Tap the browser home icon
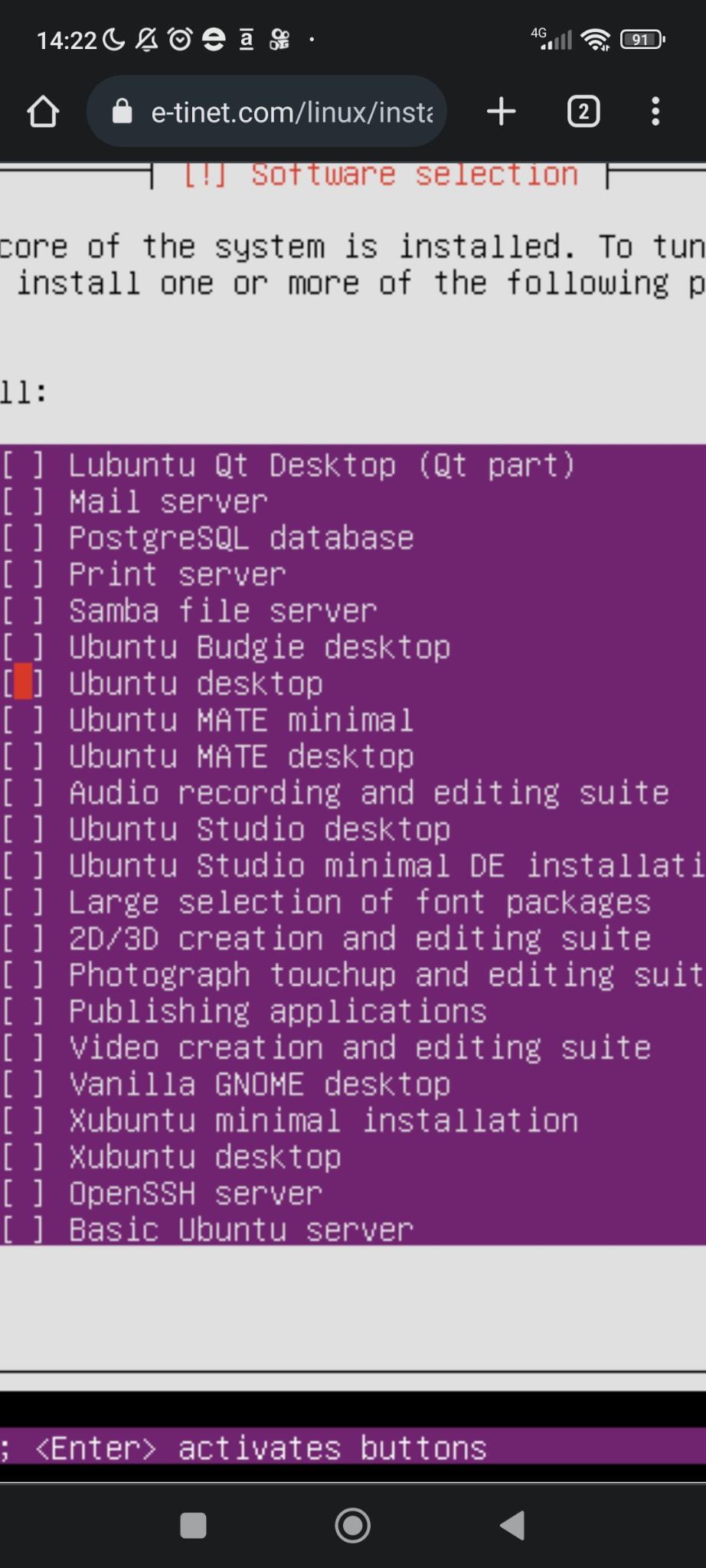This screenshot has height=1568, width=706. [43, 112]
